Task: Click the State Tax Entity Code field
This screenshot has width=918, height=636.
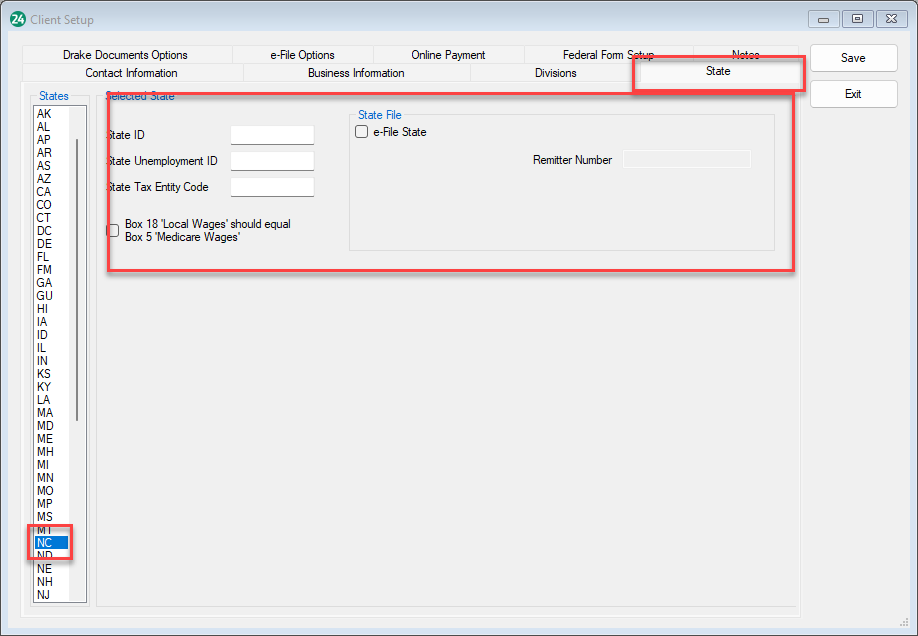Action: click(x=272, y=187)
